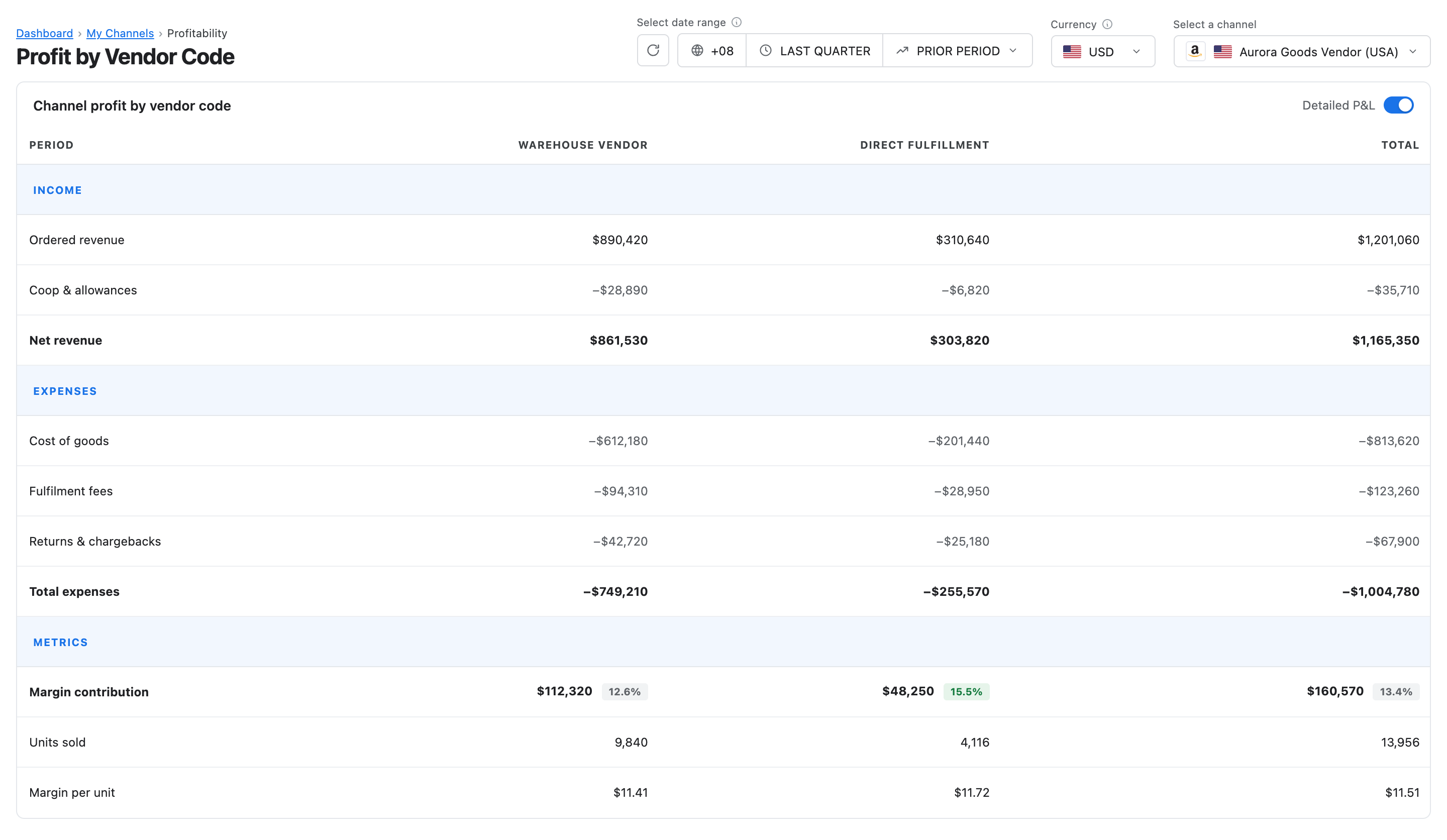Expand the Aurora Goods Vendor channel dropdown chevron

point(1412,52)
